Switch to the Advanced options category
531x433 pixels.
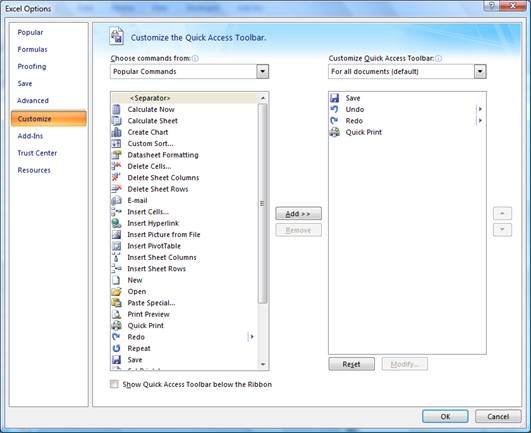click(33, 101)
